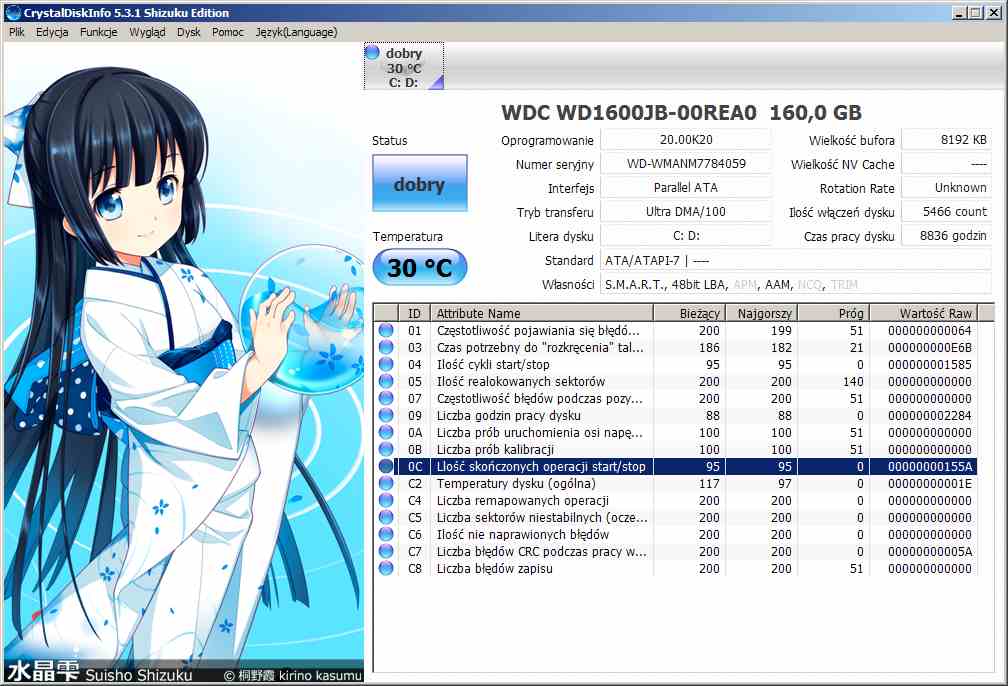
Task: Select row 'Ilość cykli start/stop'
Action: [675, 365]
